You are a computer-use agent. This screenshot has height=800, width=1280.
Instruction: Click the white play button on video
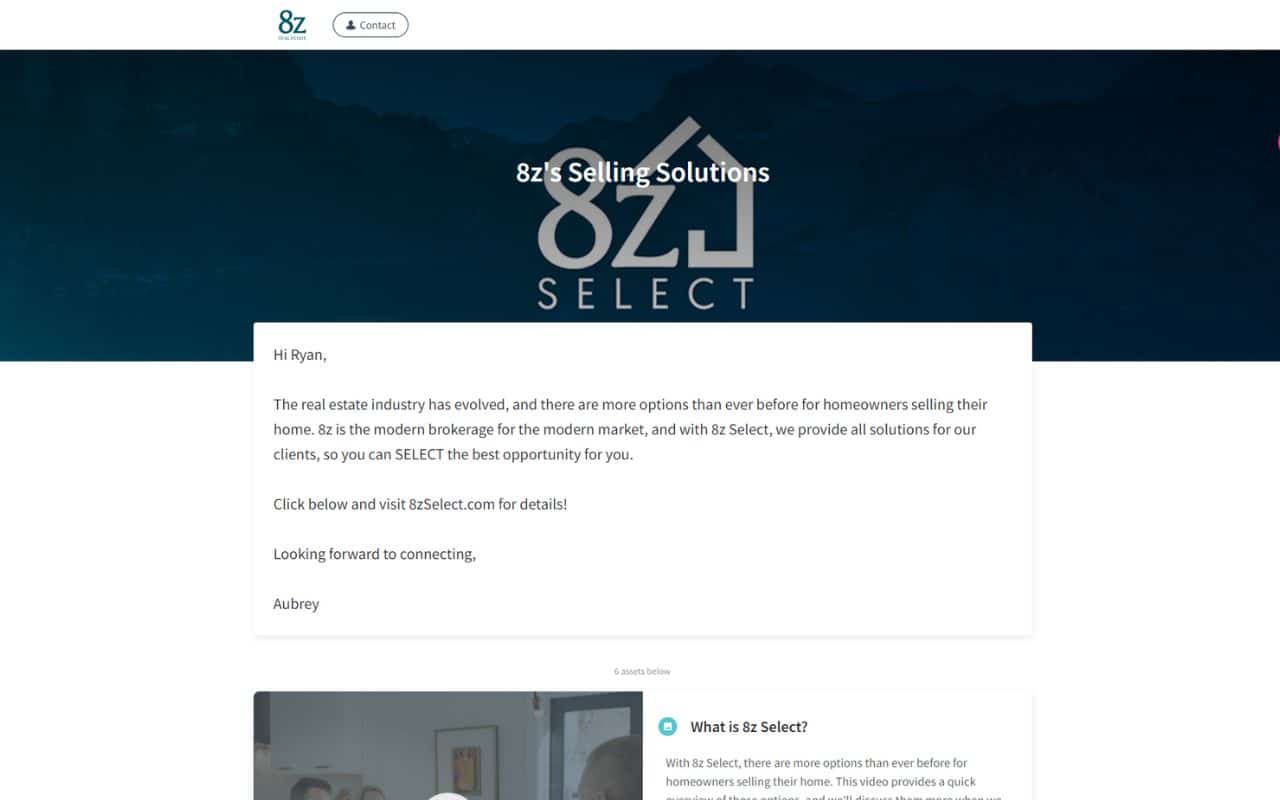pyautogui.click(x=448, y=796)
